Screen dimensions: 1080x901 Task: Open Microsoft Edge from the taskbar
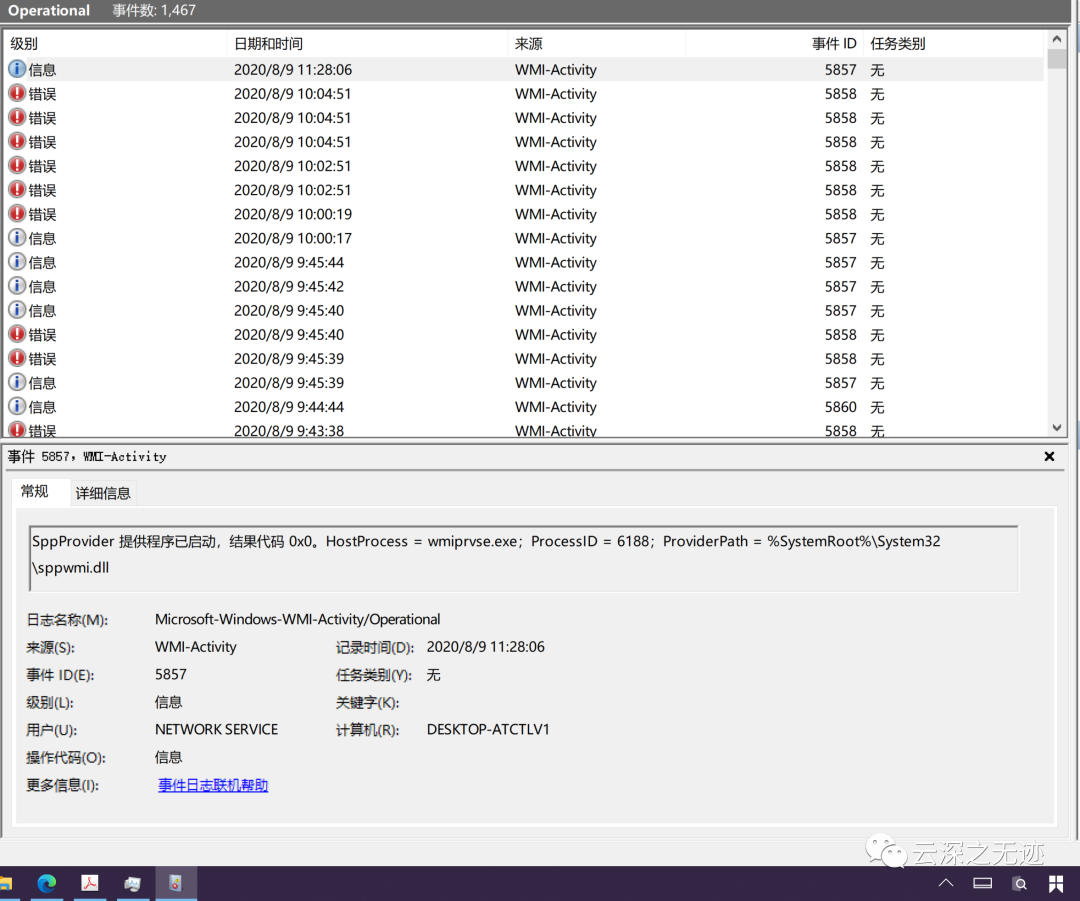coord(47,883)
